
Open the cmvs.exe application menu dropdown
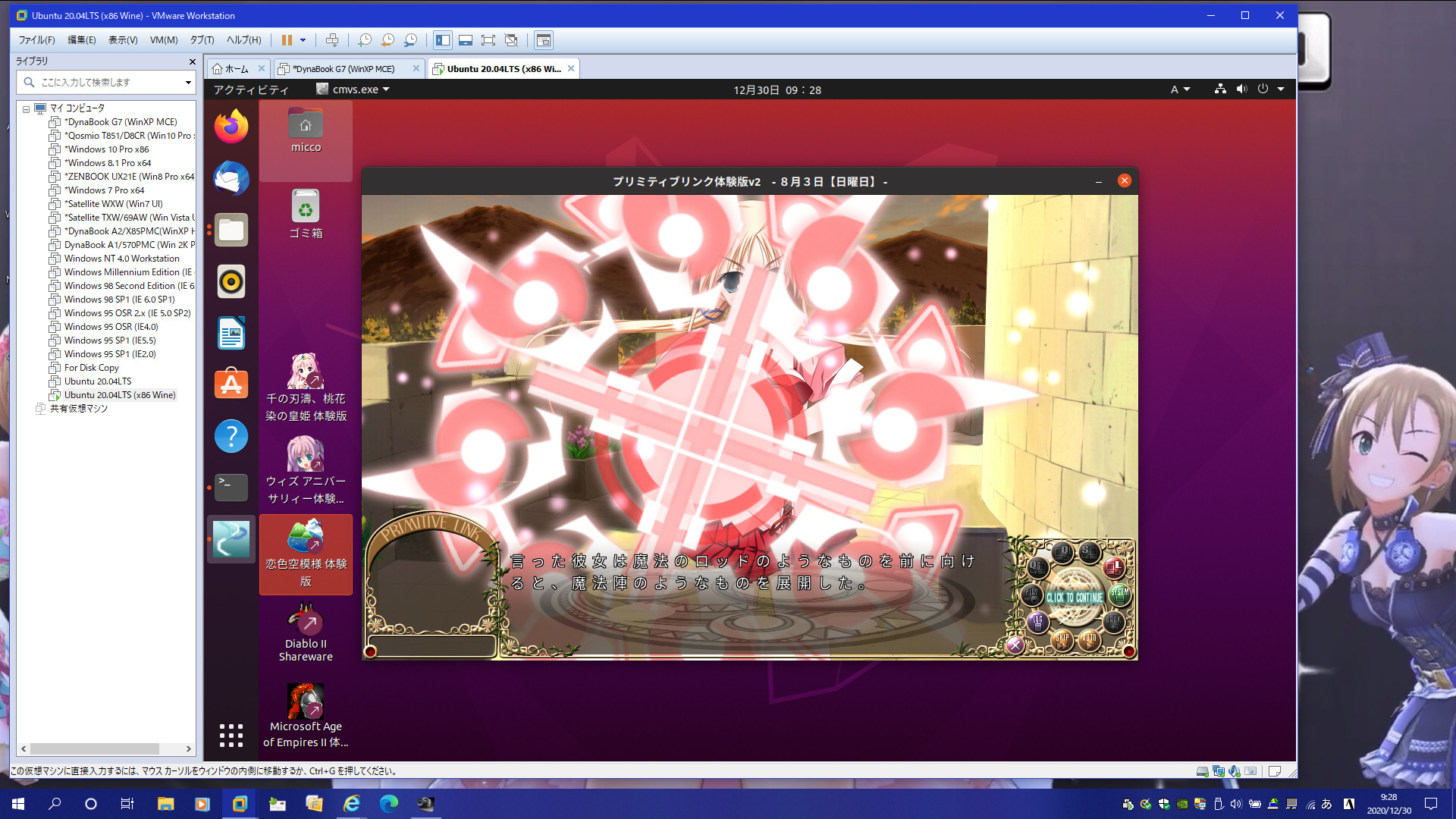353,89
